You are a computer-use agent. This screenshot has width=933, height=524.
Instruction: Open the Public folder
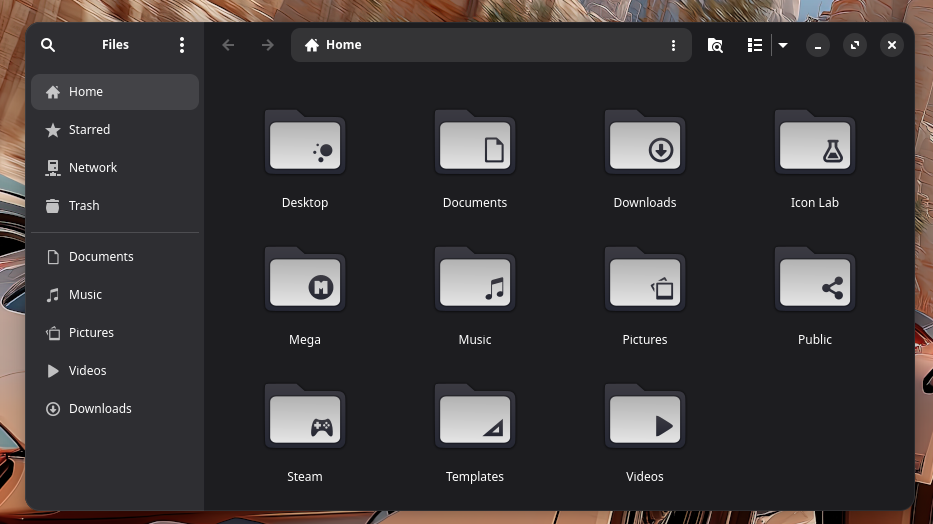814,286
